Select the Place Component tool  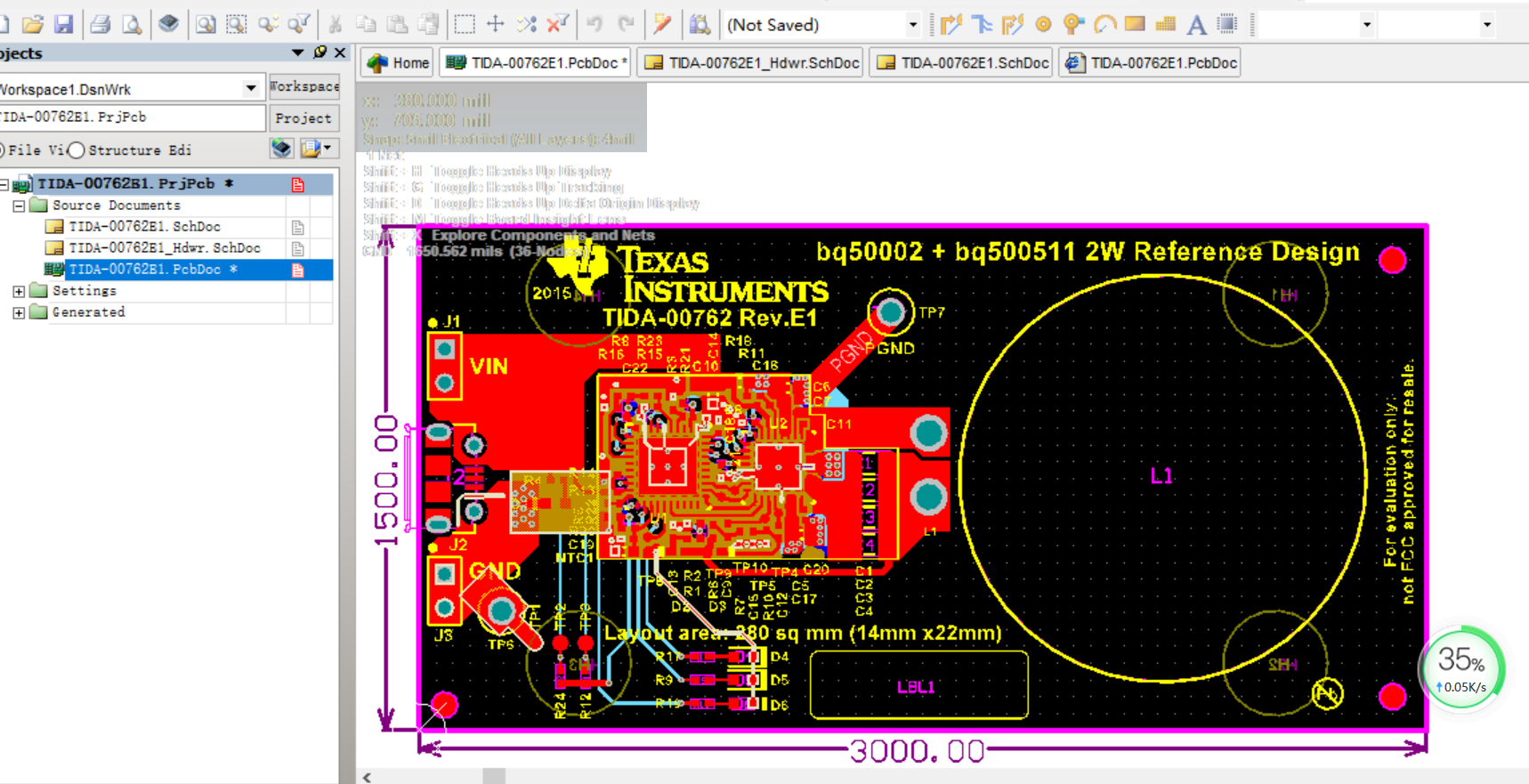[x=1227, y=24]
